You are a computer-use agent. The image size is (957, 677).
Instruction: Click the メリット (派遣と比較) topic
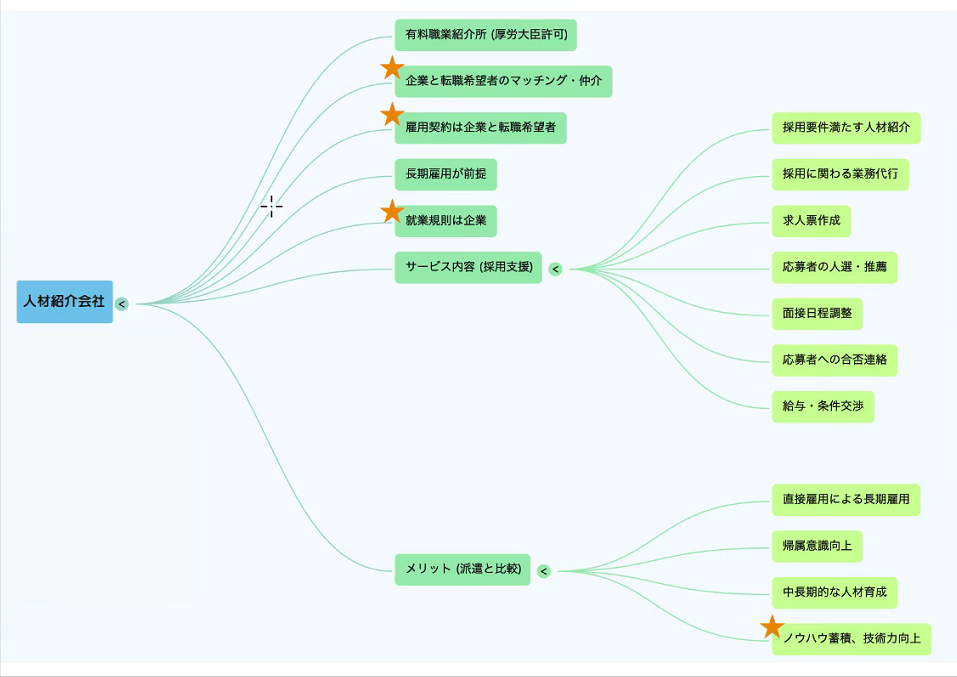[x=462, y=570]
